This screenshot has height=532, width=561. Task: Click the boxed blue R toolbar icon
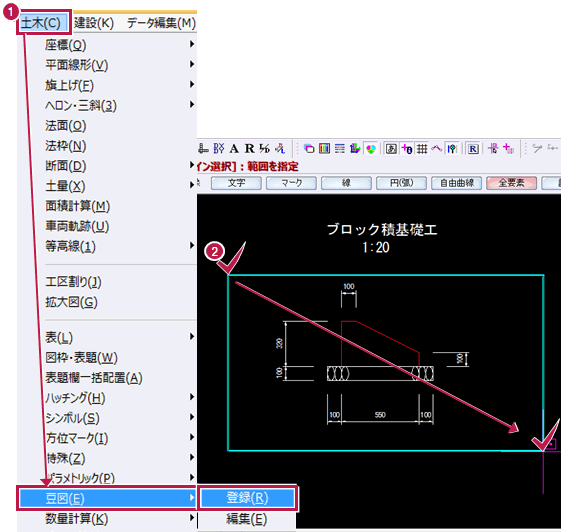pyautogui.click(x=473, y=149)
